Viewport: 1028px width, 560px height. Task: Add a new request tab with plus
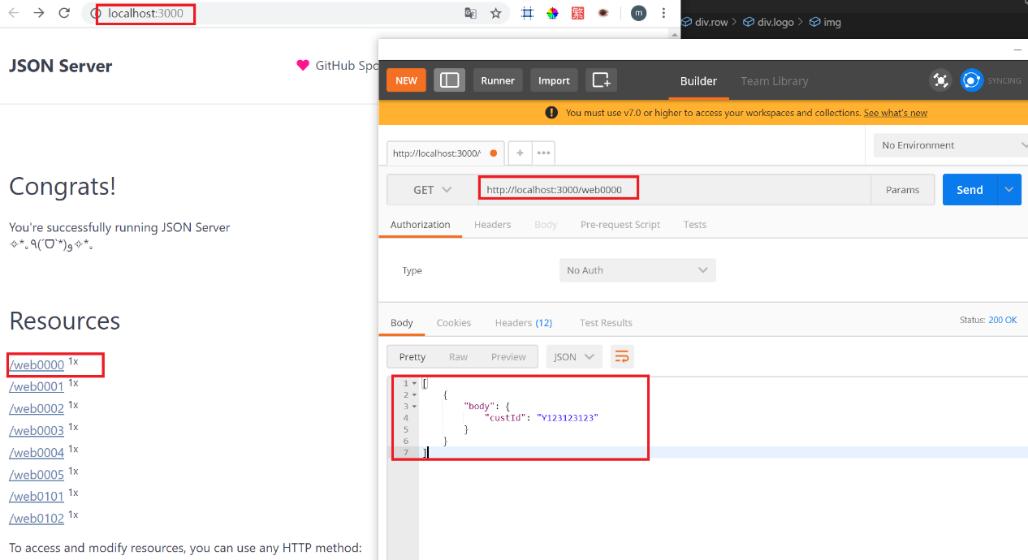point(520,153)
